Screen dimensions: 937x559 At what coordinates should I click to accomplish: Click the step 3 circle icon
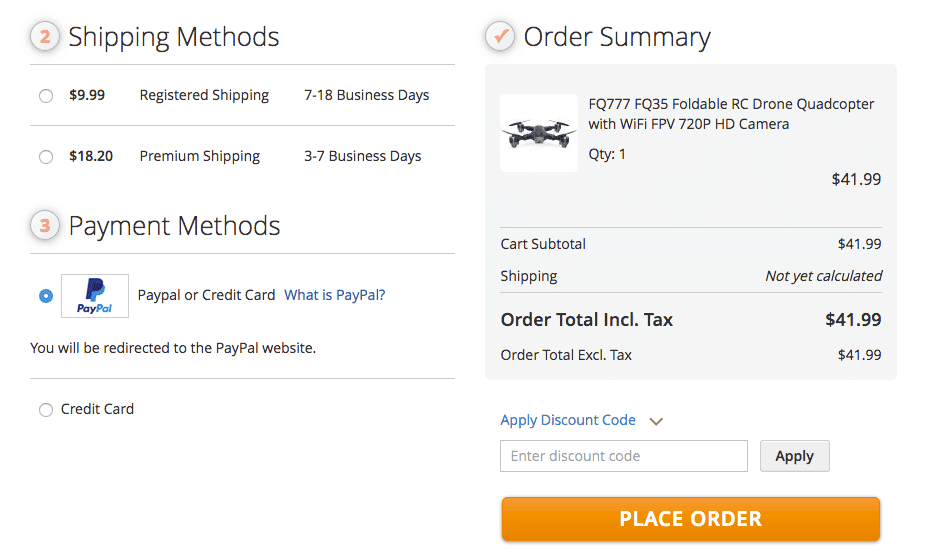tap(45, 225)
